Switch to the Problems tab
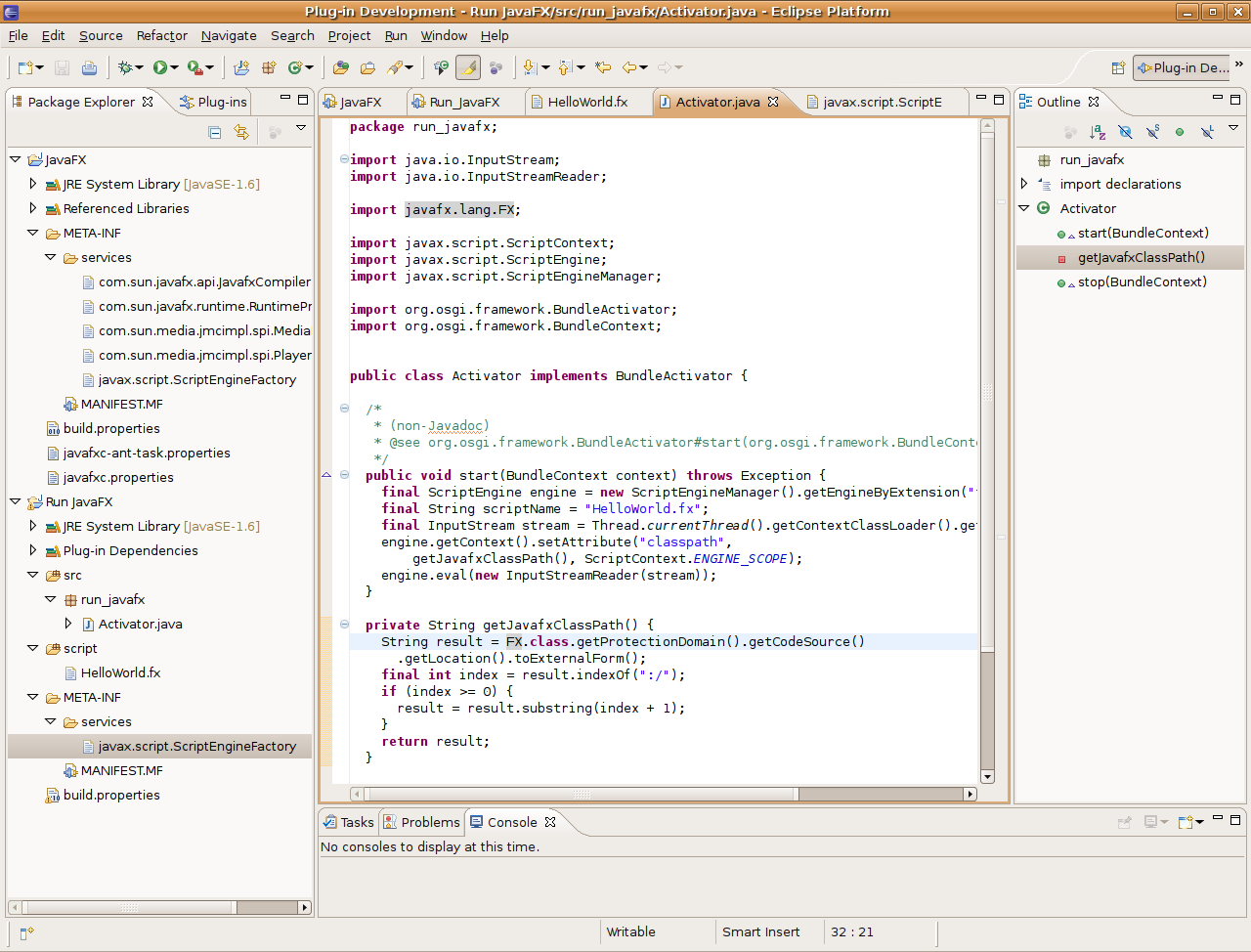Image resolution: width=1251 pixels, height=952 pixels. pyautogui.click(x=429, y=822)
